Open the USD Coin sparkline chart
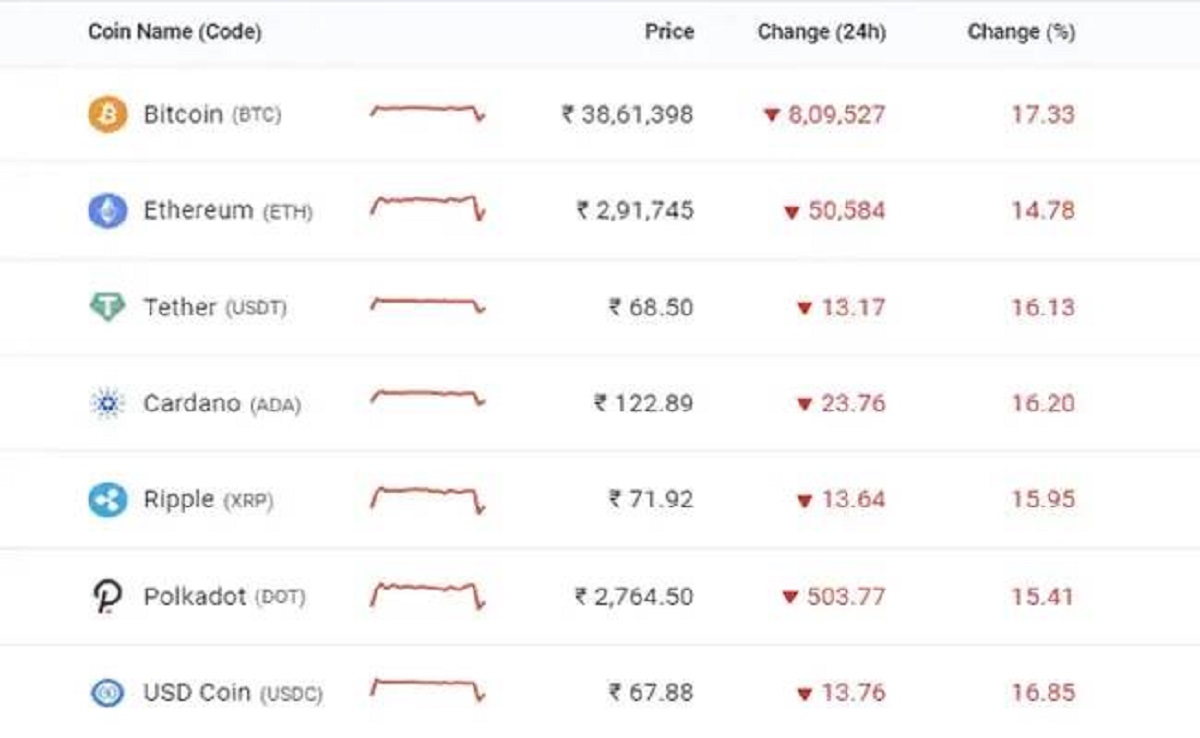1200x738 pixels. (428, 690)
